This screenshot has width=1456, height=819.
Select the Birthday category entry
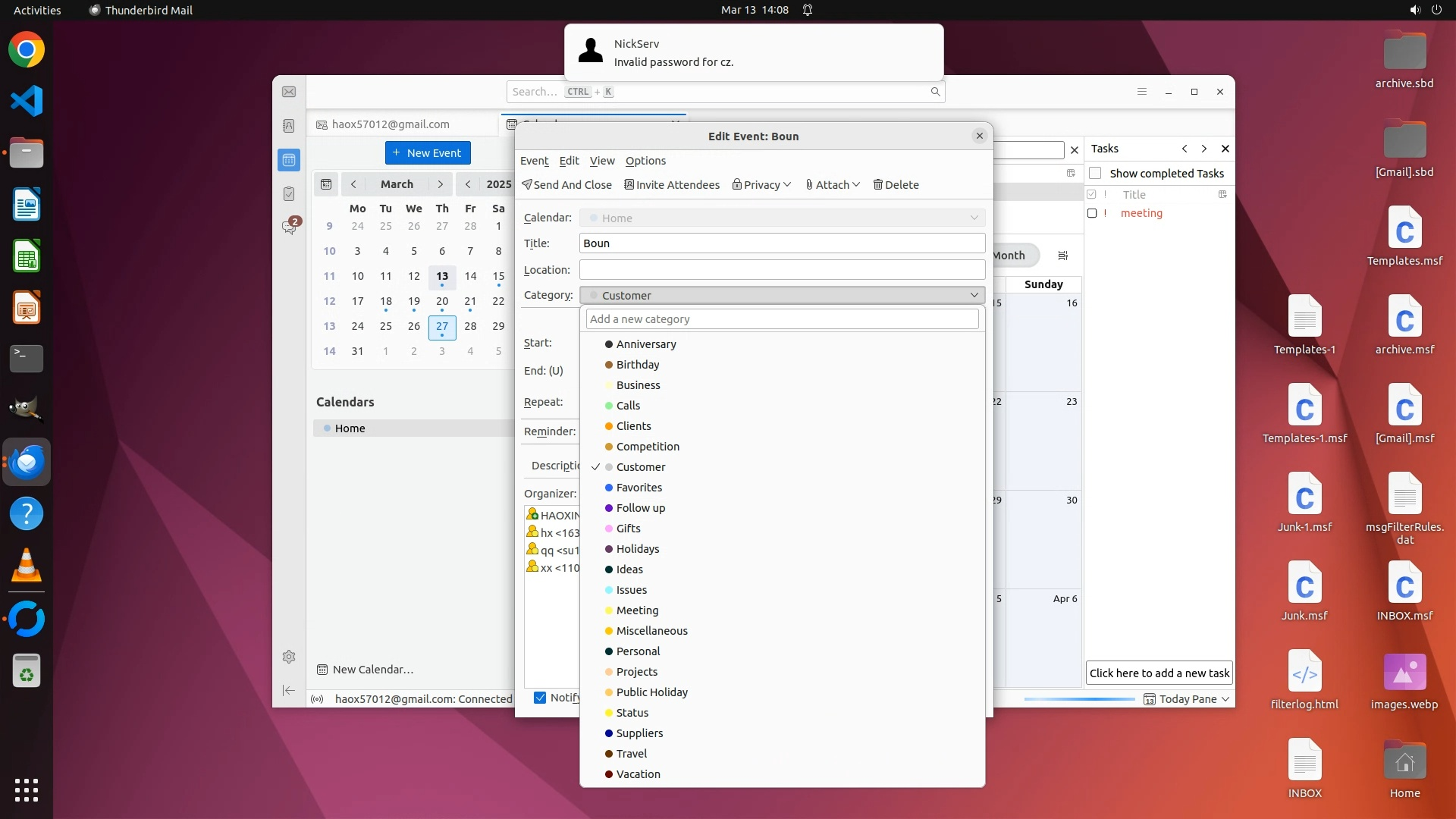637,365
